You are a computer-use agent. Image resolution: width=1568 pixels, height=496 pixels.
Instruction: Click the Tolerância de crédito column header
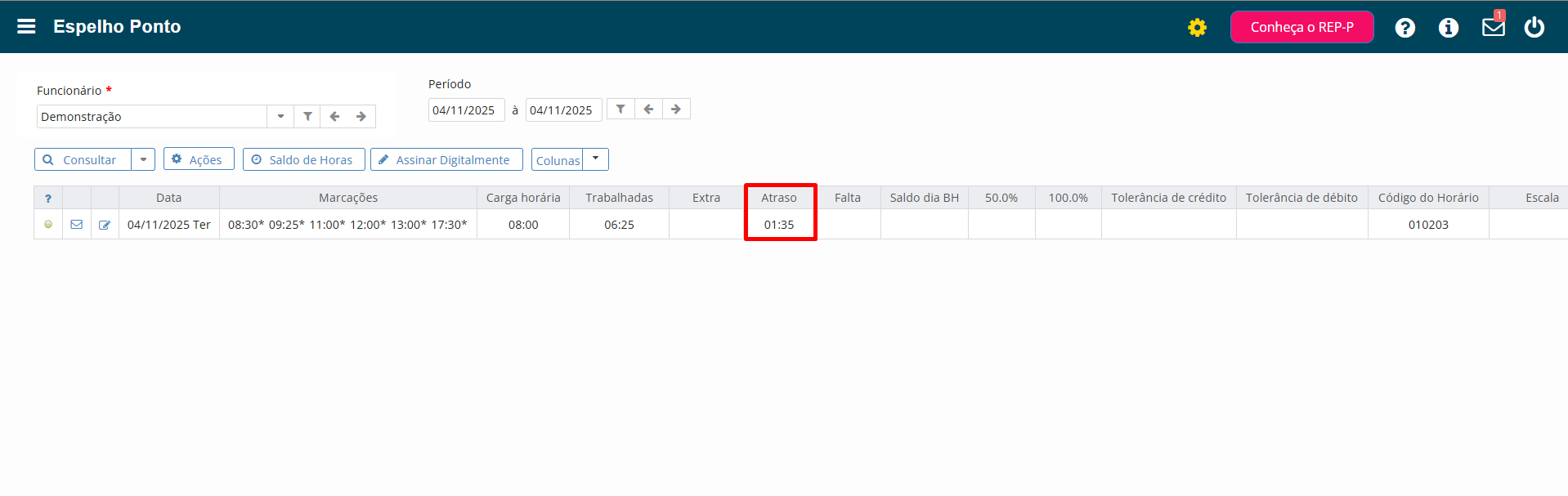[1169, 198]
